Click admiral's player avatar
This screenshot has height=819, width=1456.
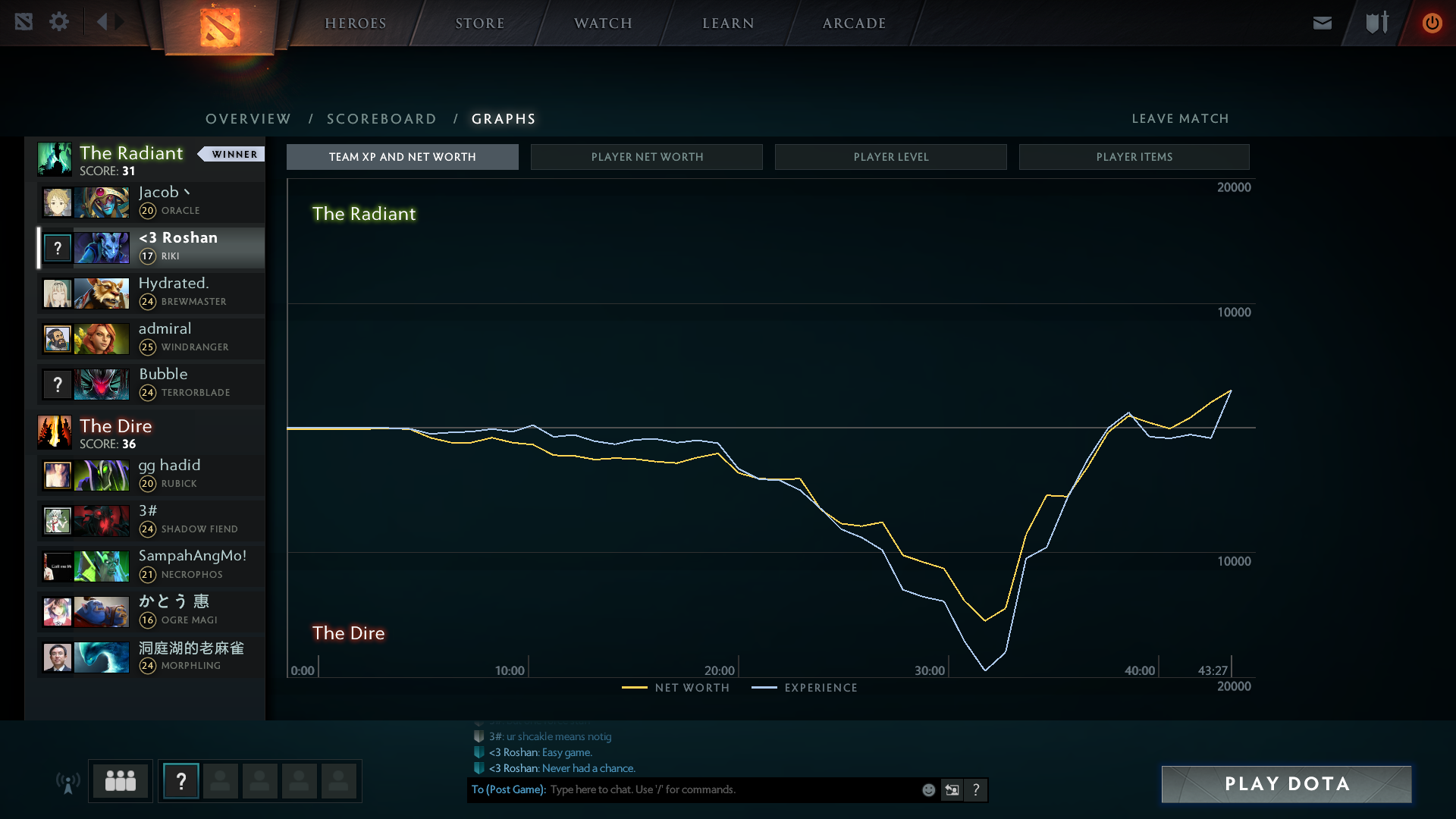pyautogui.click(x=57, y=339)
